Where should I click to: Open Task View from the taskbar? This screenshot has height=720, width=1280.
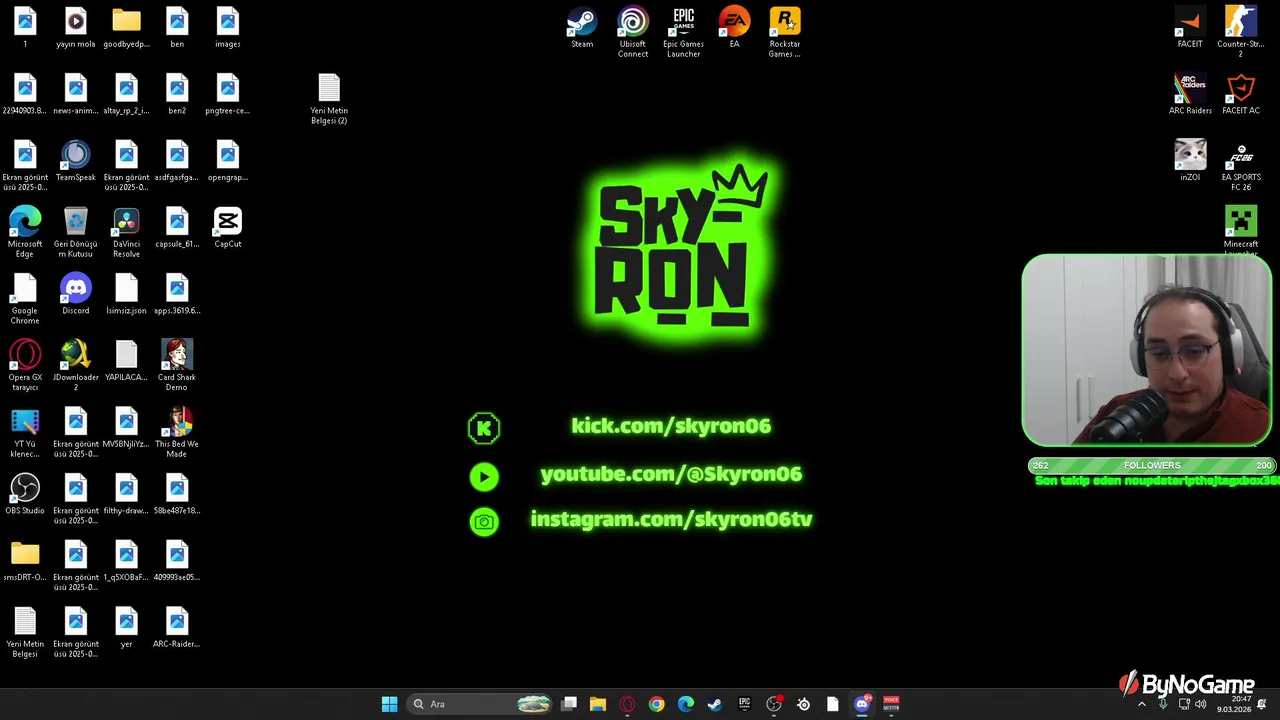(x=569, y=704)
